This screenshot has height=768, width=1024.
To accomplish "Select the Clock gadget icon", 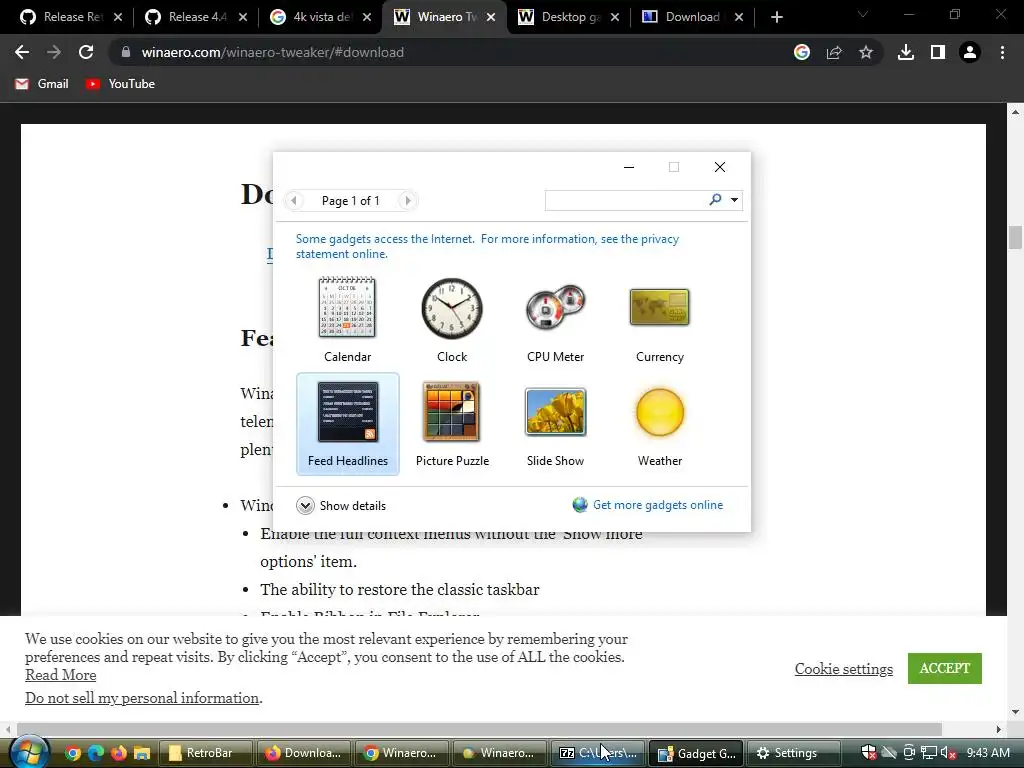I will (x=452, y=308).
